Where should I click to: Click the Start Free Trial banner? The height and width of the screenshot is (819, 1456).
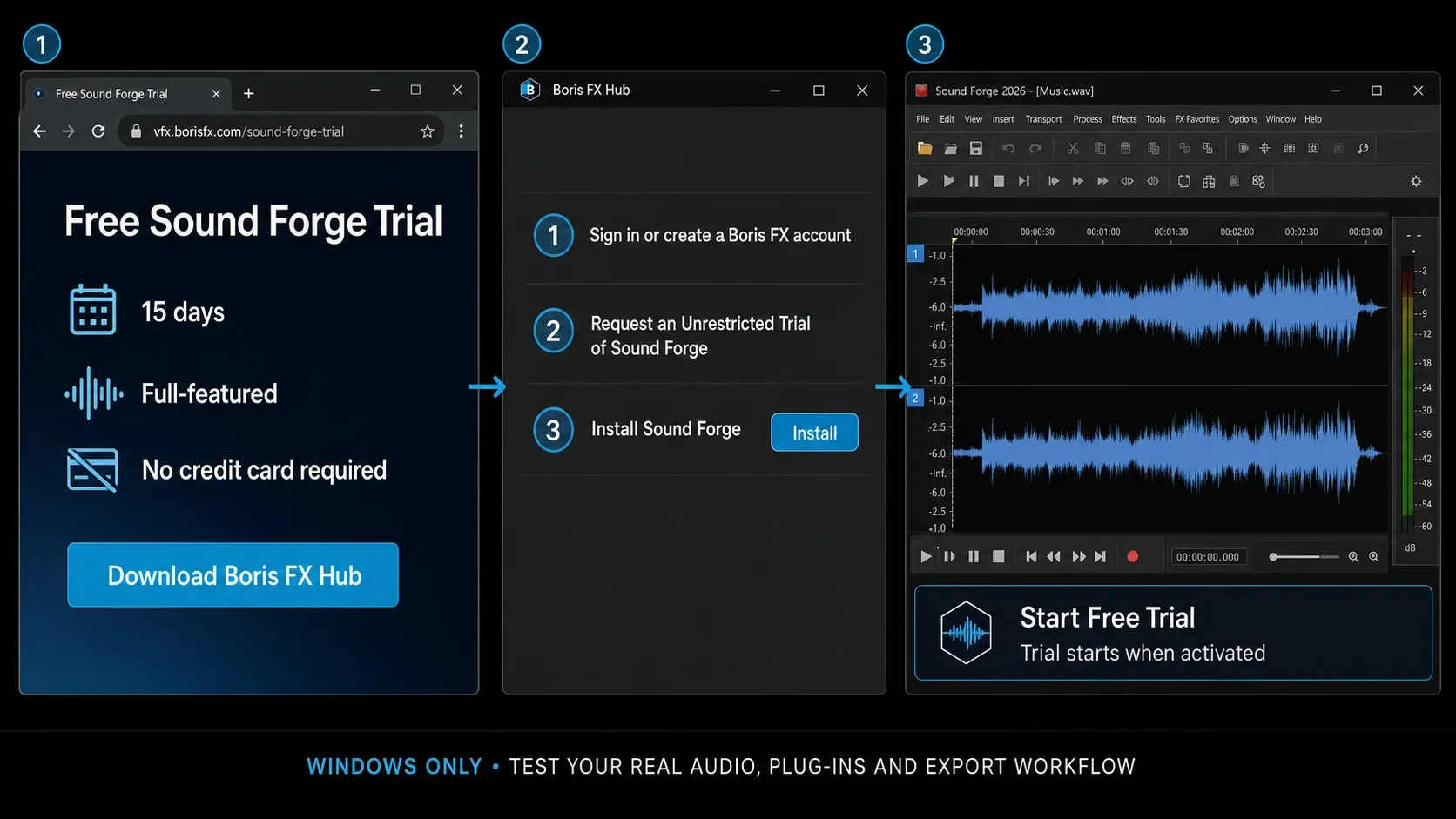point(1173,633)
